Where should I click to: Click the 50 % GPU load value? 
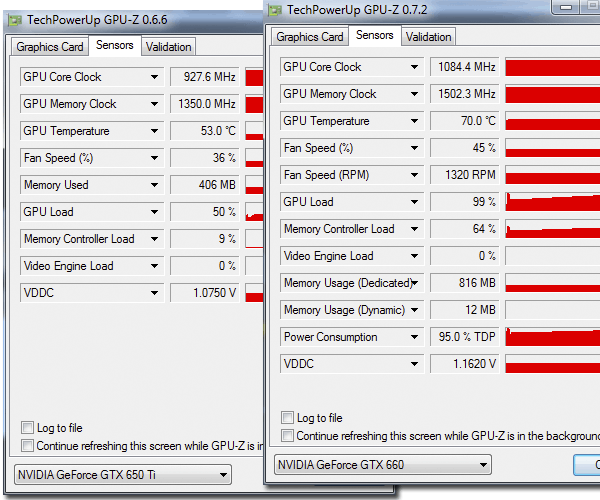click(x=205, y=212)
